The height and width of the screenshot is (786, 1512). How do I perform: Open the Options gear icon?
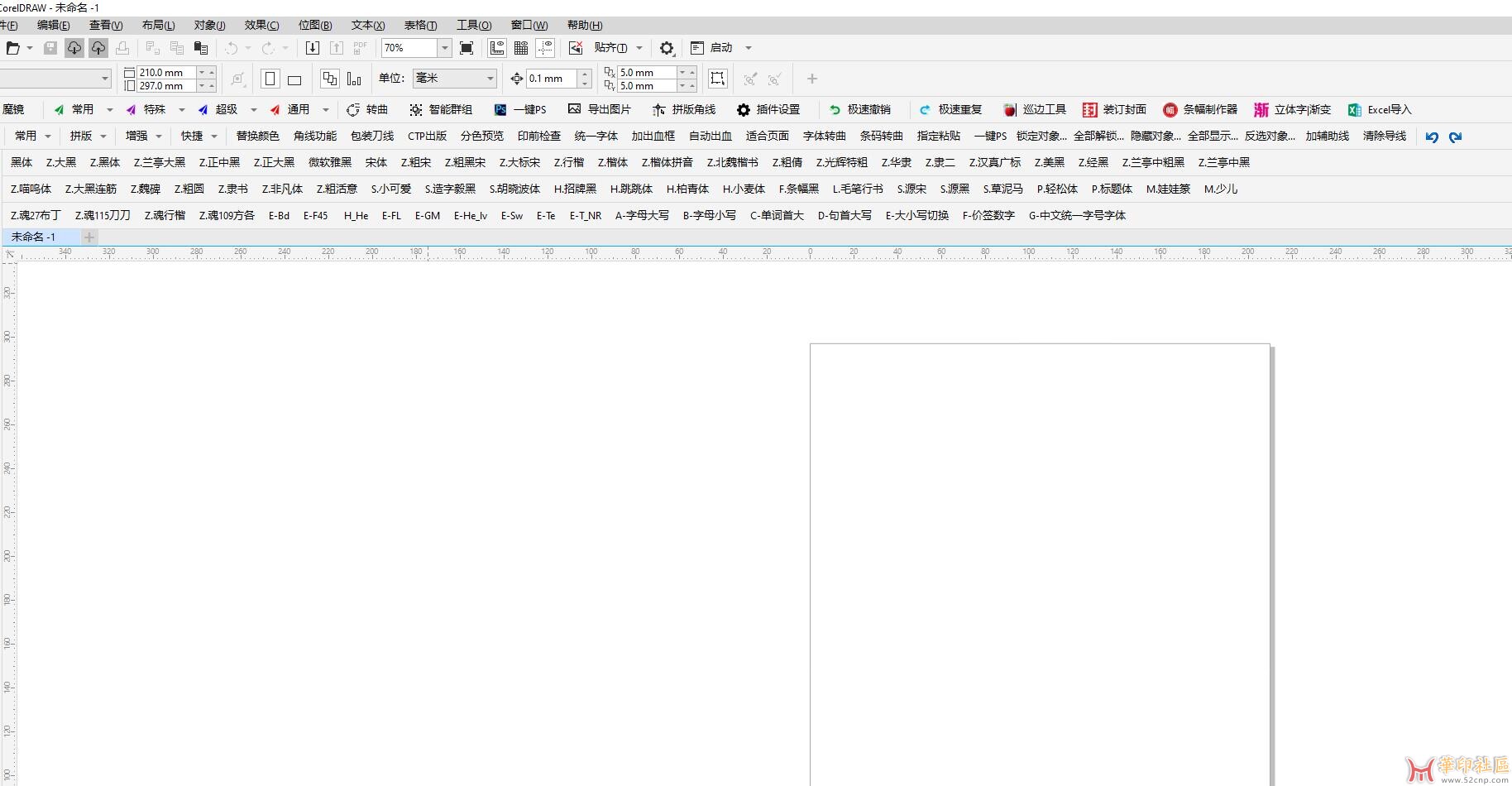click(x=667, y=48)
